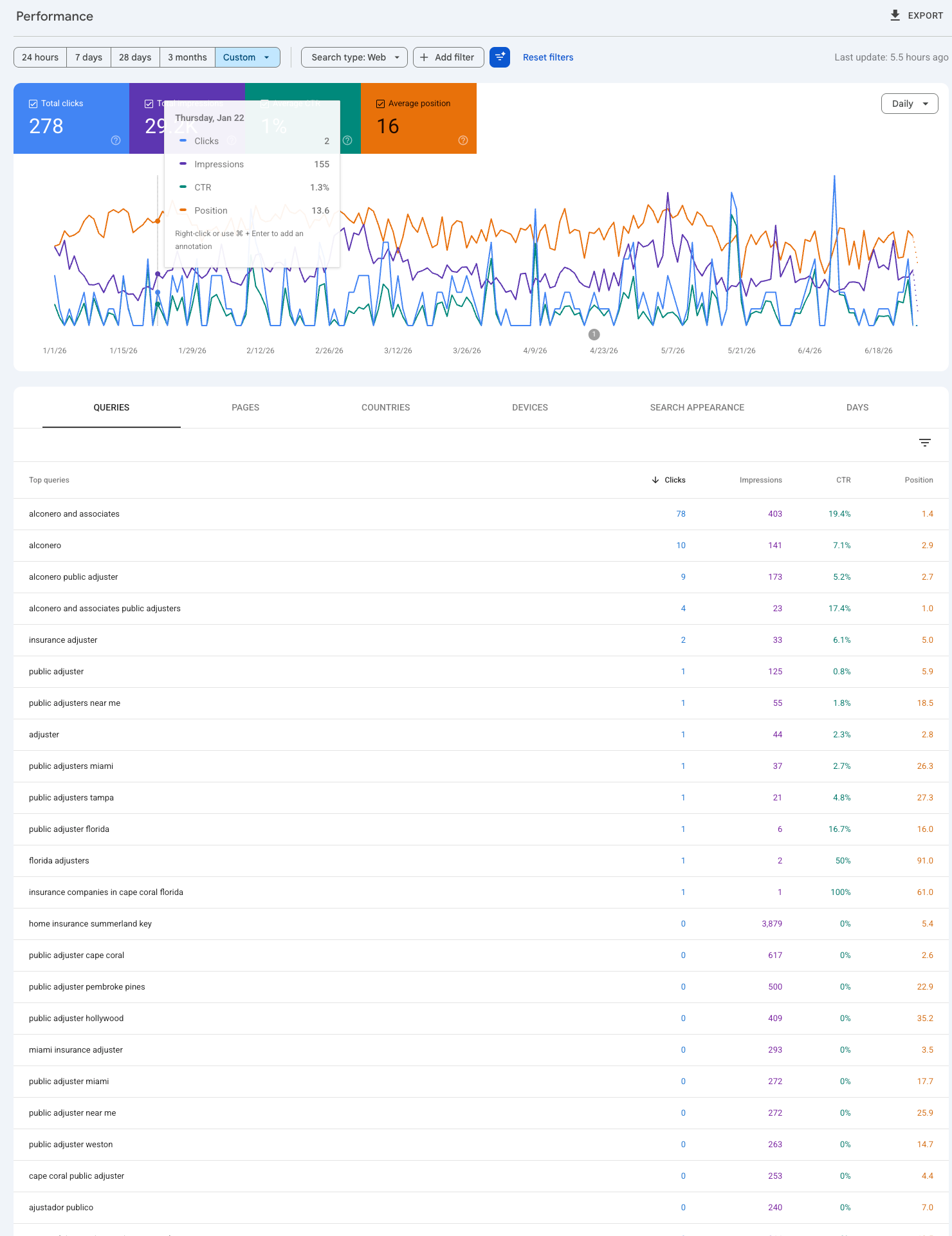The height and width of the screenshot is (1236, 952).
Task: Click the Clicks column sort arrow
Action: (x=655, y=480)
